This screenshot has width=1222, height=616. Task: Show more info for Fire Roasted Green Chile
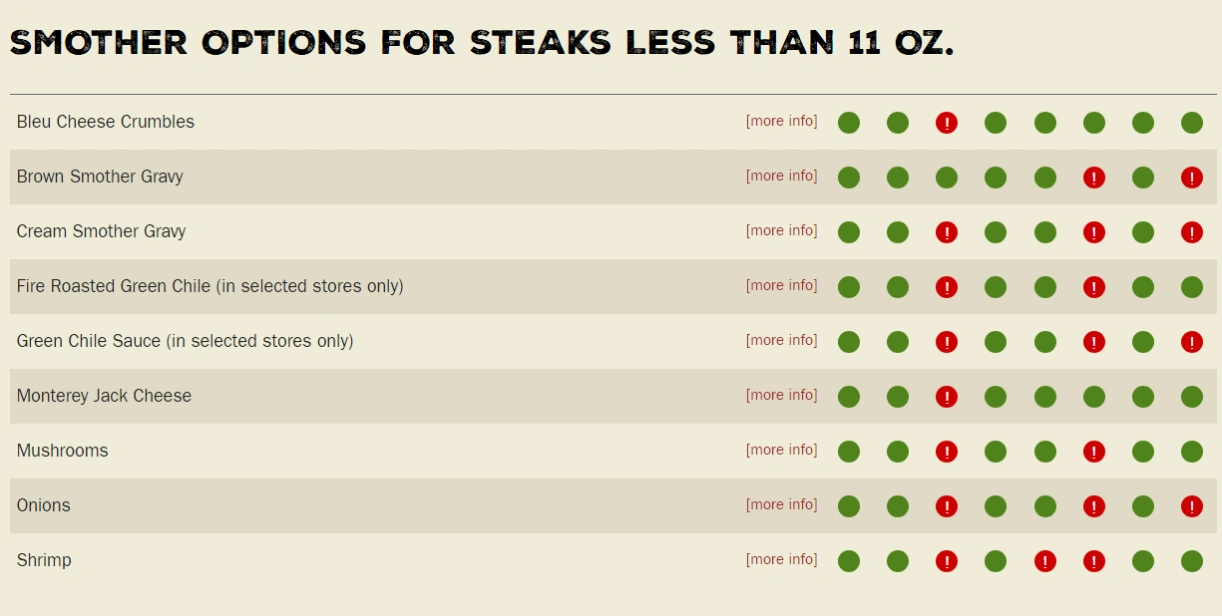coord(781,286)
